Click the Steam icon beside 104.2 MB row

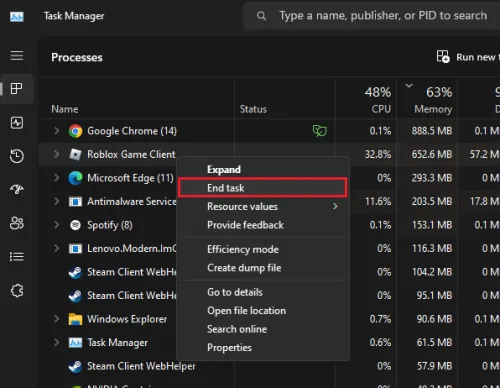click(75, 272)
